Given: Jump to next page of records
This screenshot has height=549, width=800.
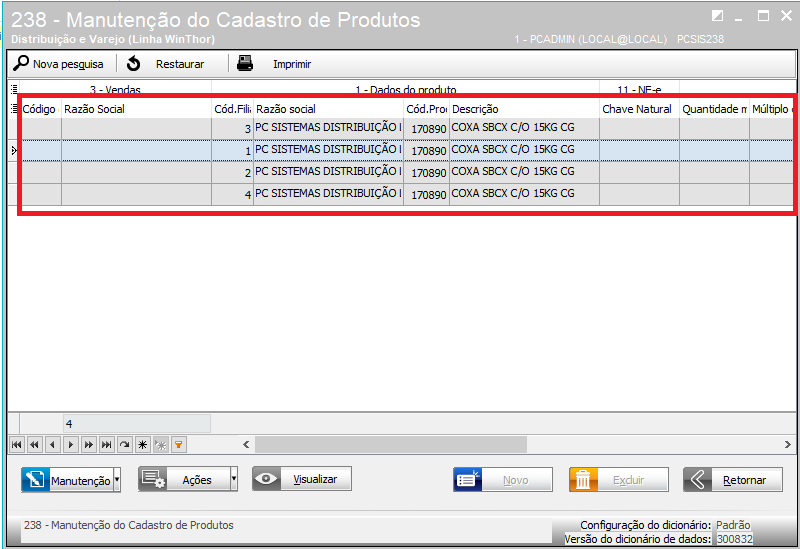Looking at the screenshot, I should [88, 445].
